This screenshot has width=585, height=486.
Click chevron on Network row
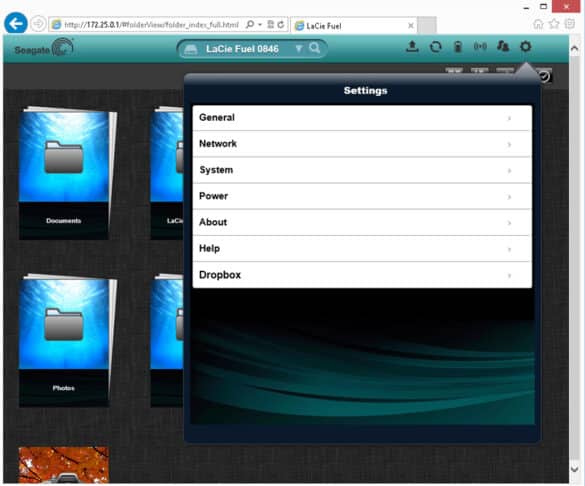pyautogui.click(x=509, y=145)
